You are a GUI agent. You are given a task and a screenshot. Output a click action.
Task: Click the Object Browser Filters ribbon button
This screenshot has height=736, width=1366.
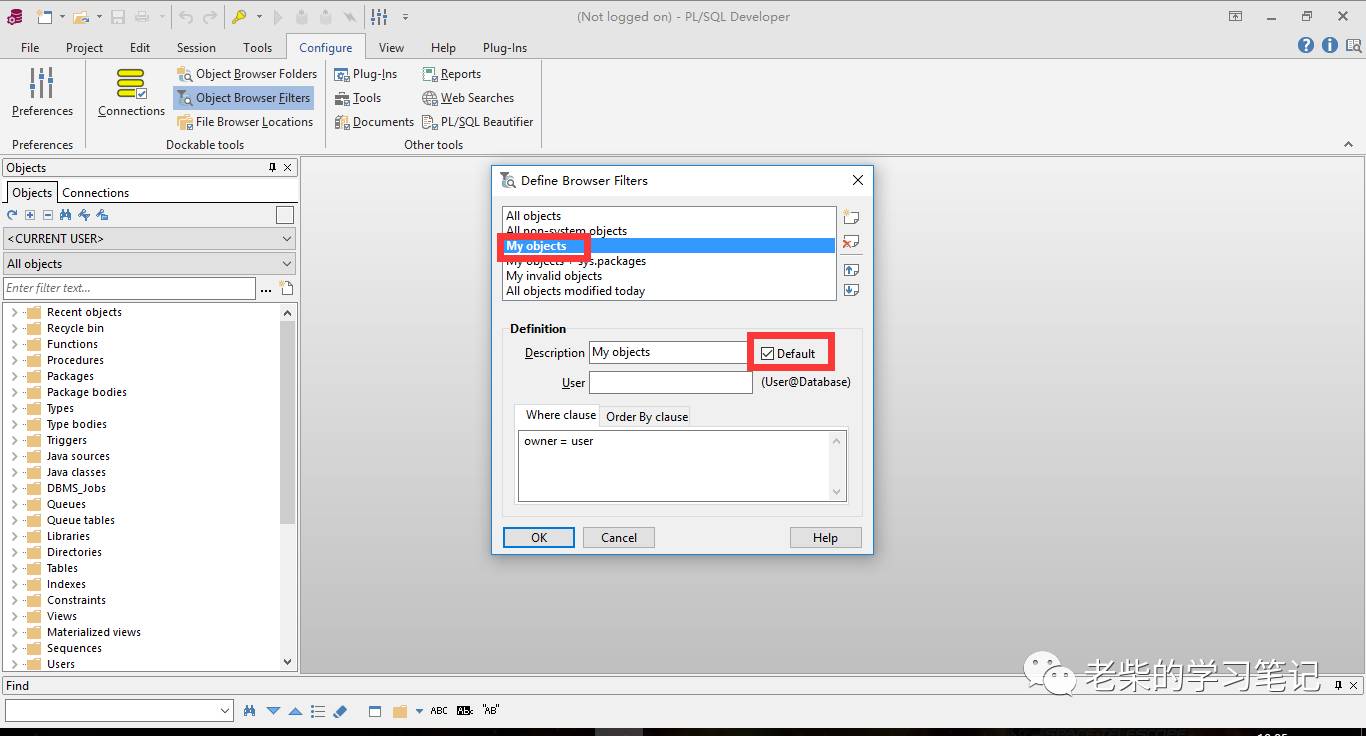point(243,98)
